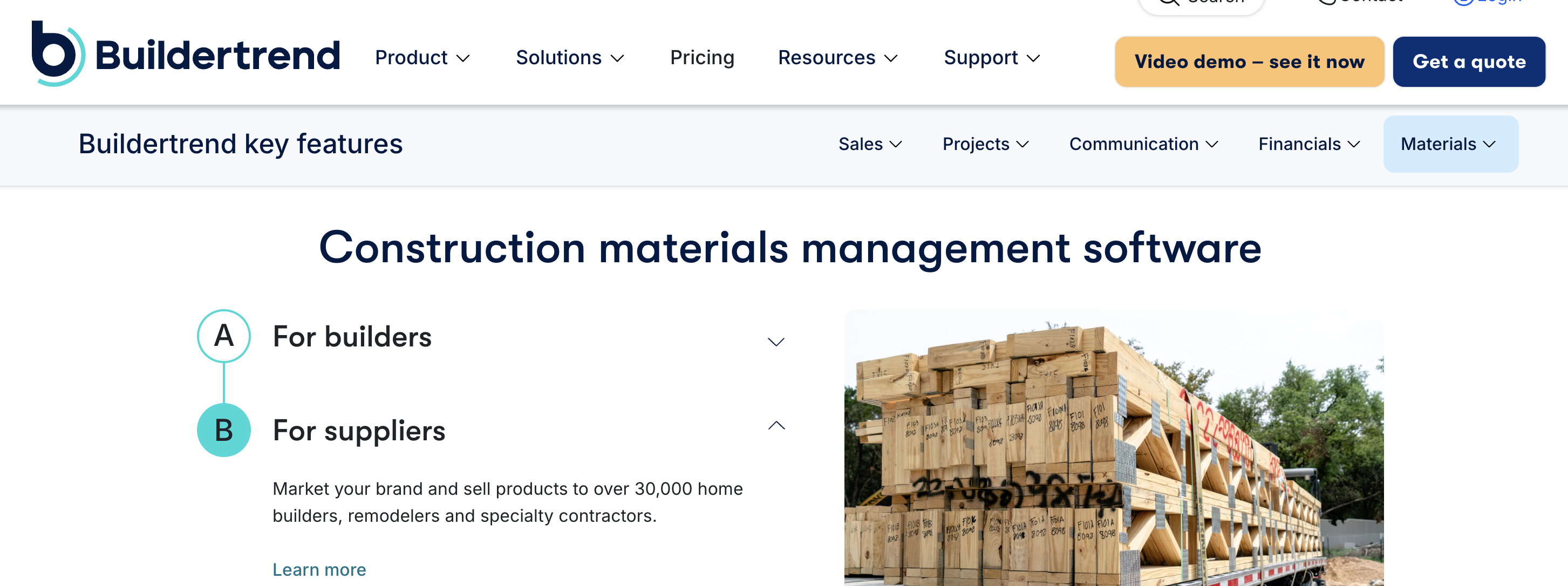Follow the Learn more link
The width and height of the screenshot is (1568, 586).
pyautogui.click(x=319, y=570)
